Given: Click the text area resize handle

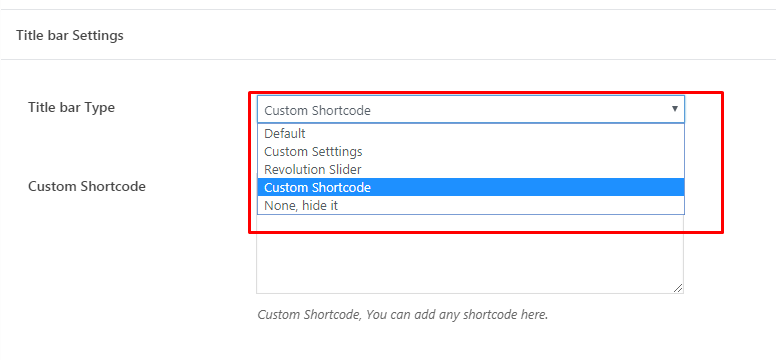Looking at the screenshot, I should (678, 288).
